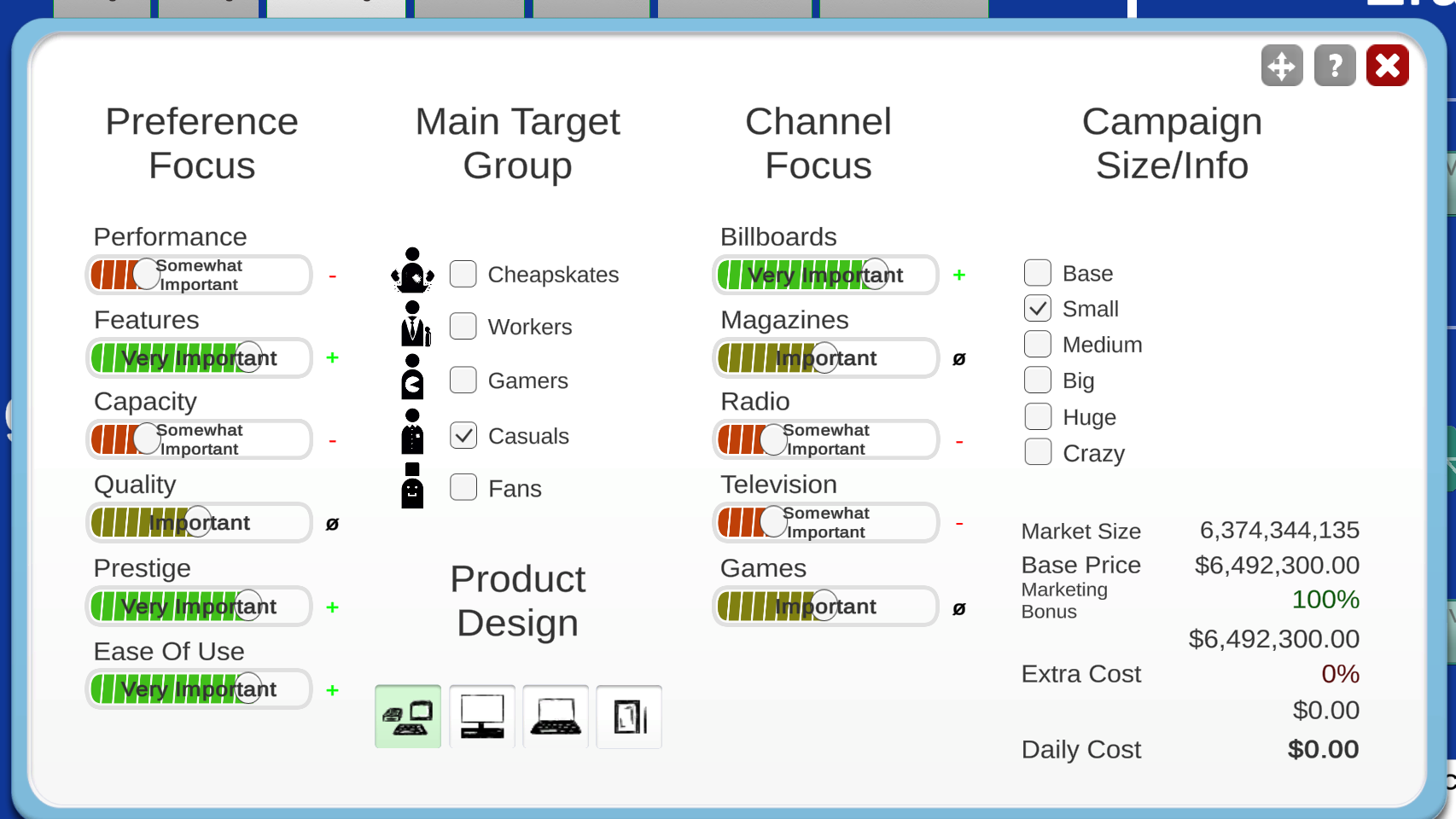Adjust the Capacity preference slider
Viewport: 1456px width, 819px height.
199,439
